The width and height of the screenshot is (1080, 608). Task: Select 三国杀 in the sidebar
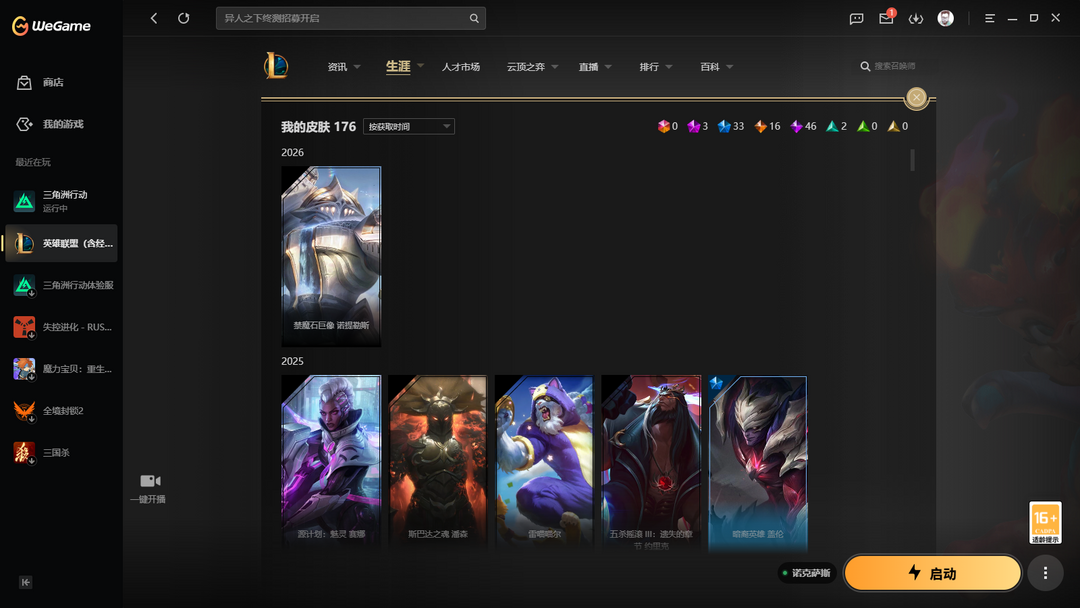coord(61,453)
